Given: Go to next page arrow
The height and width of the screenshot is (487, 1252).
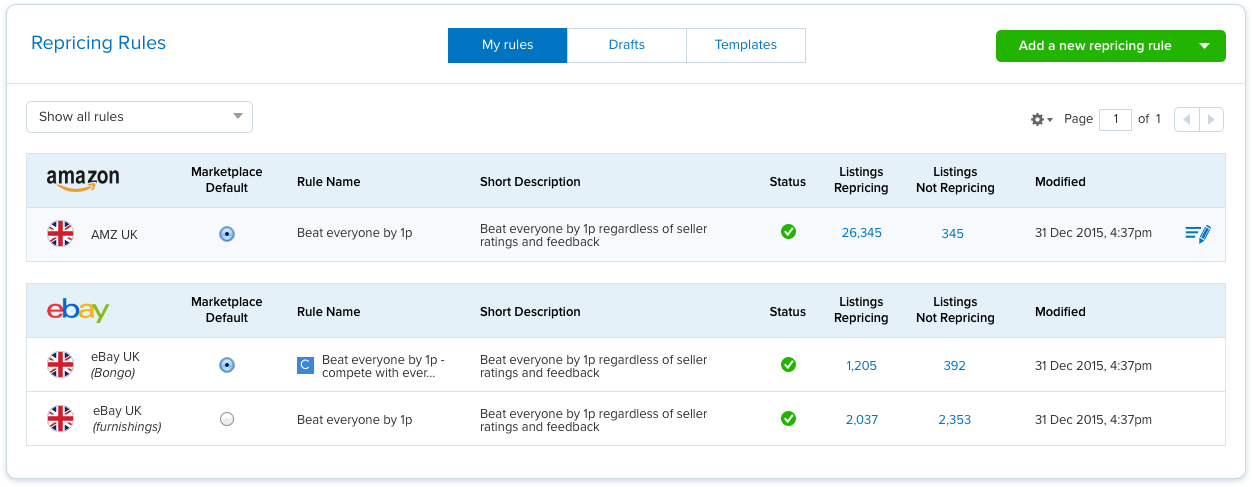Looking at the screenshot, I should [1211, 119].
